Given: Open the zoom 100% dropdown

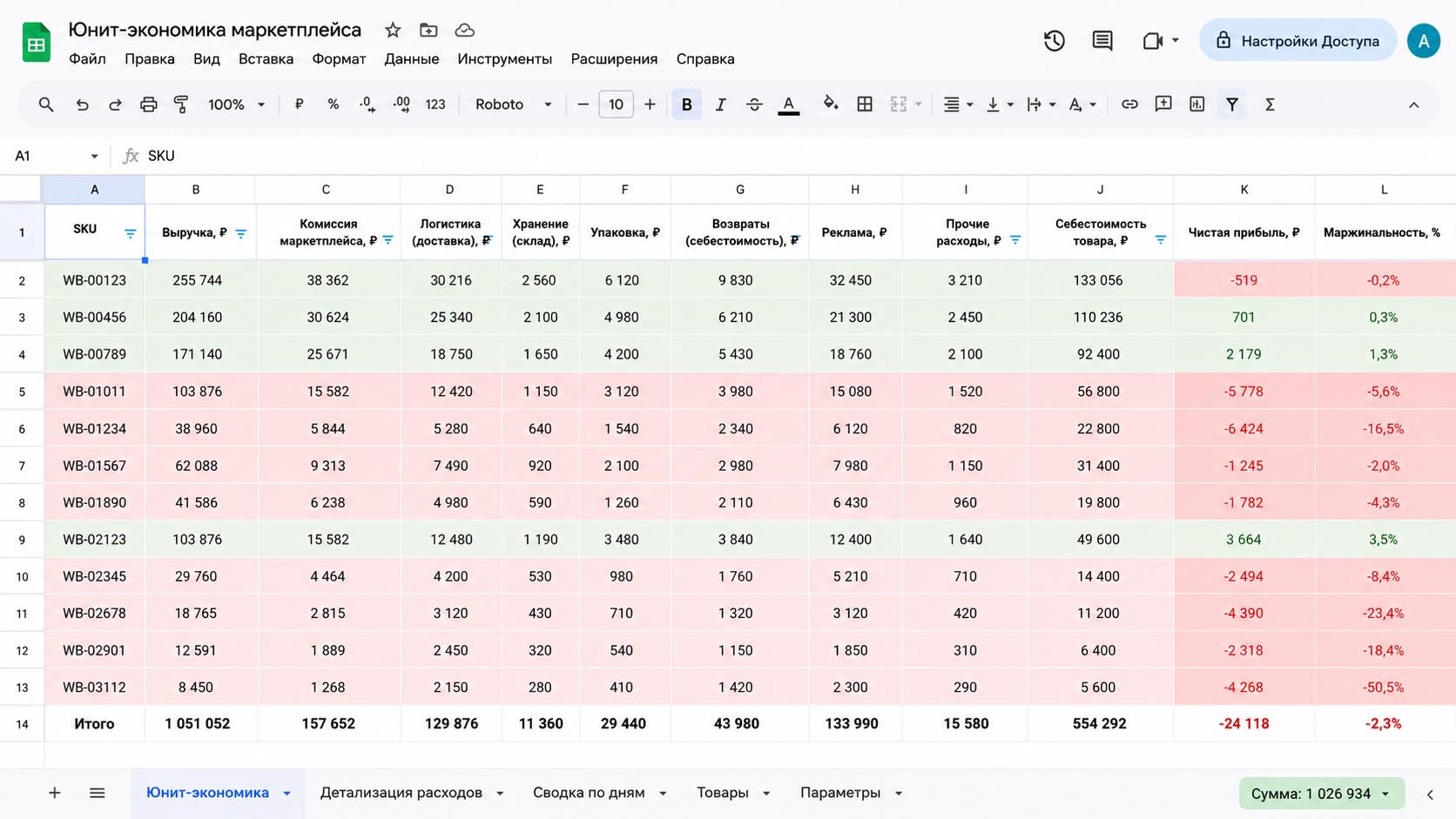Looking at the screenshot, I should (236, 104).
